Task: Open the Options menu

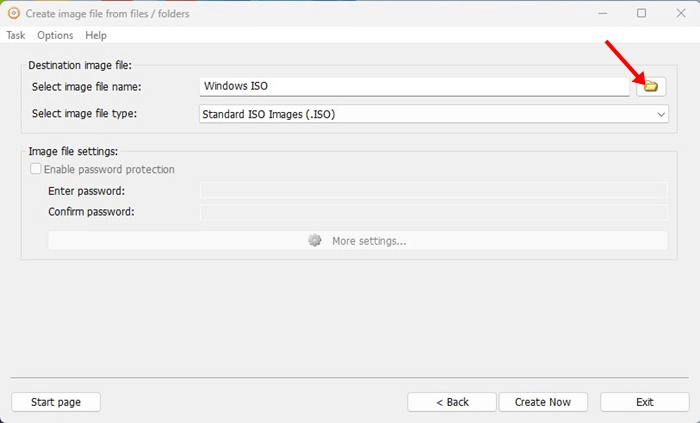Action: click(55, 35)
